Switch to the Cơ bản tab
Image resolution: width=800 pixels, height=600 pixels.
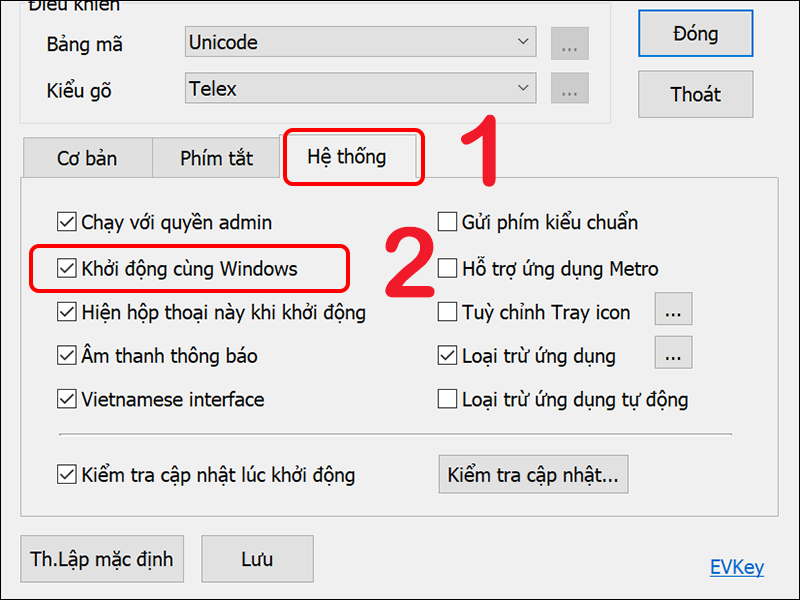[87, 158]
